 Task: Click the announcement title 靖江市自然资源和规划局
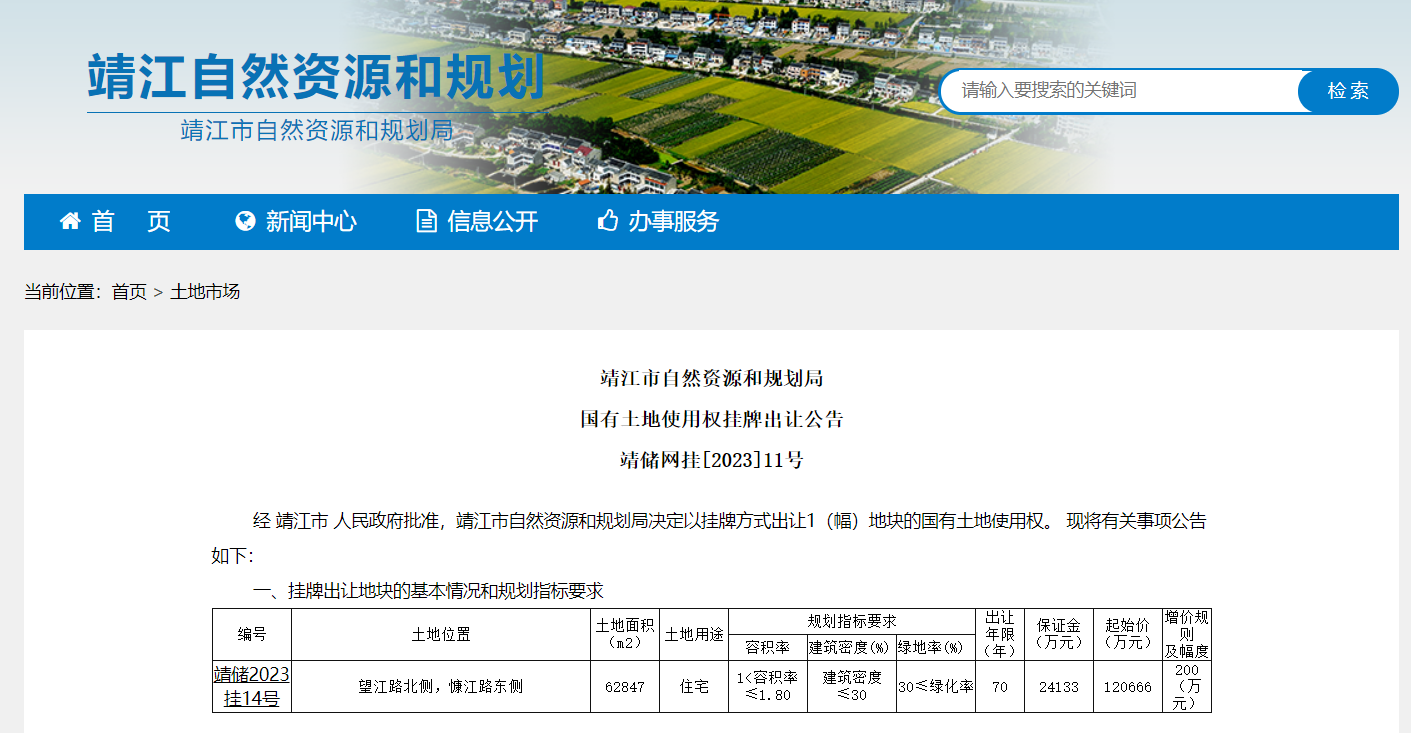tap(711, 378)
